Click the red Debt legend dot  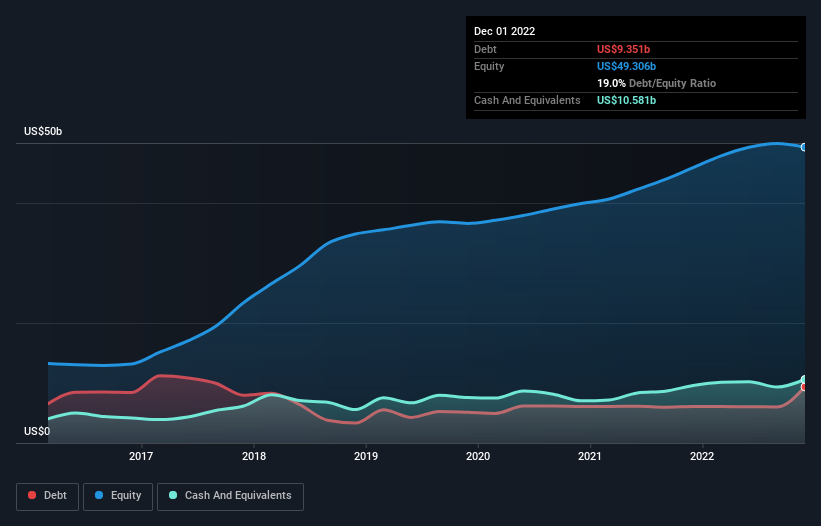click(32, 495)
